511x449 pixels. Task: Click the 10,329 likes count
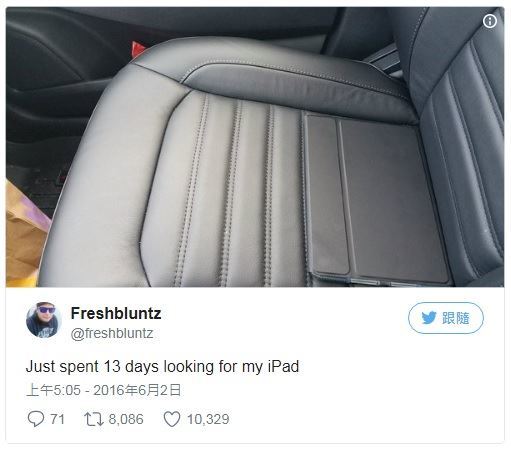(x=208, y=419)
